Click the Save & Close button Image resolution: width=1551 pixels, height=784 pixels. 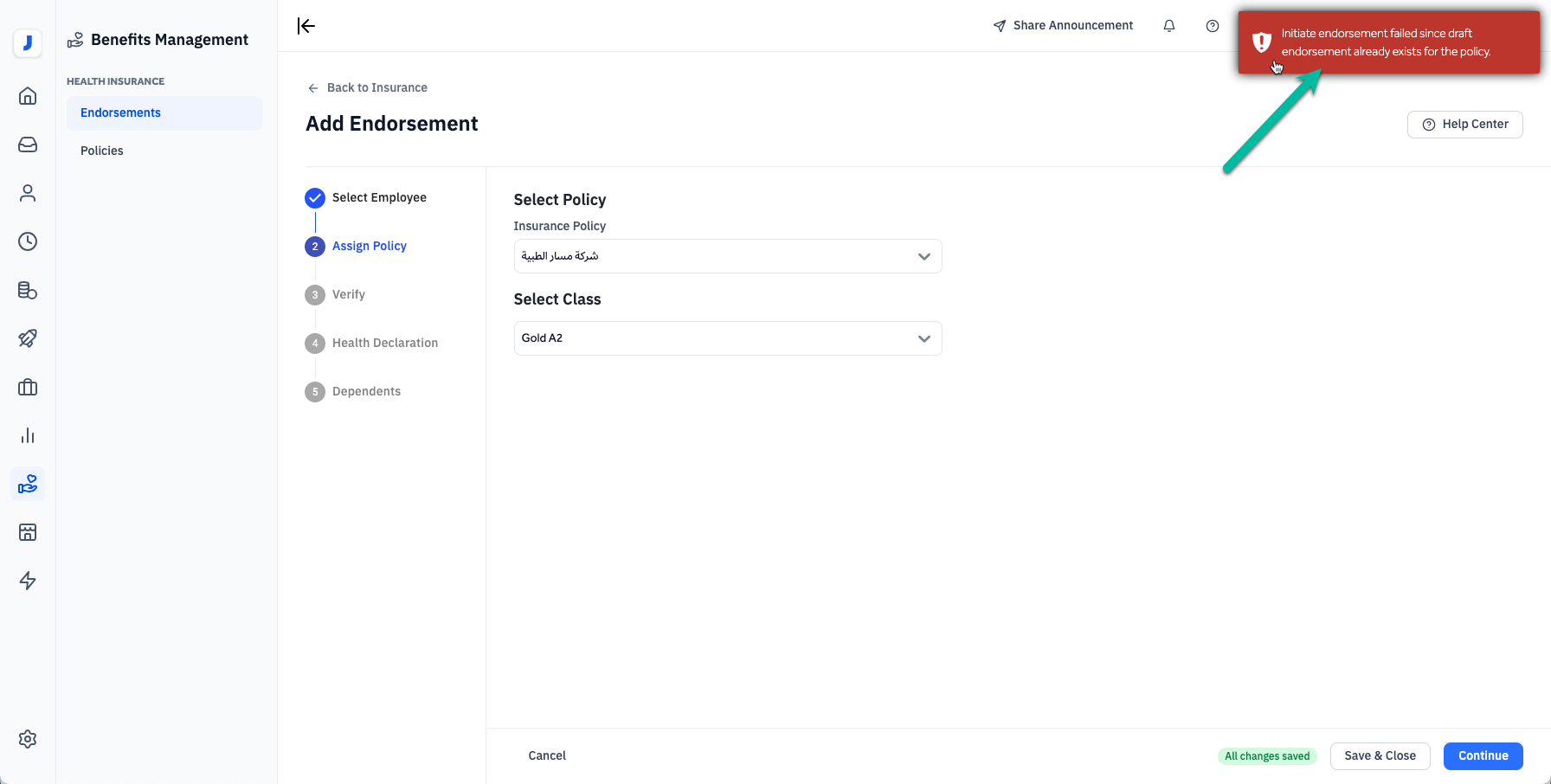coord(1380,755)
